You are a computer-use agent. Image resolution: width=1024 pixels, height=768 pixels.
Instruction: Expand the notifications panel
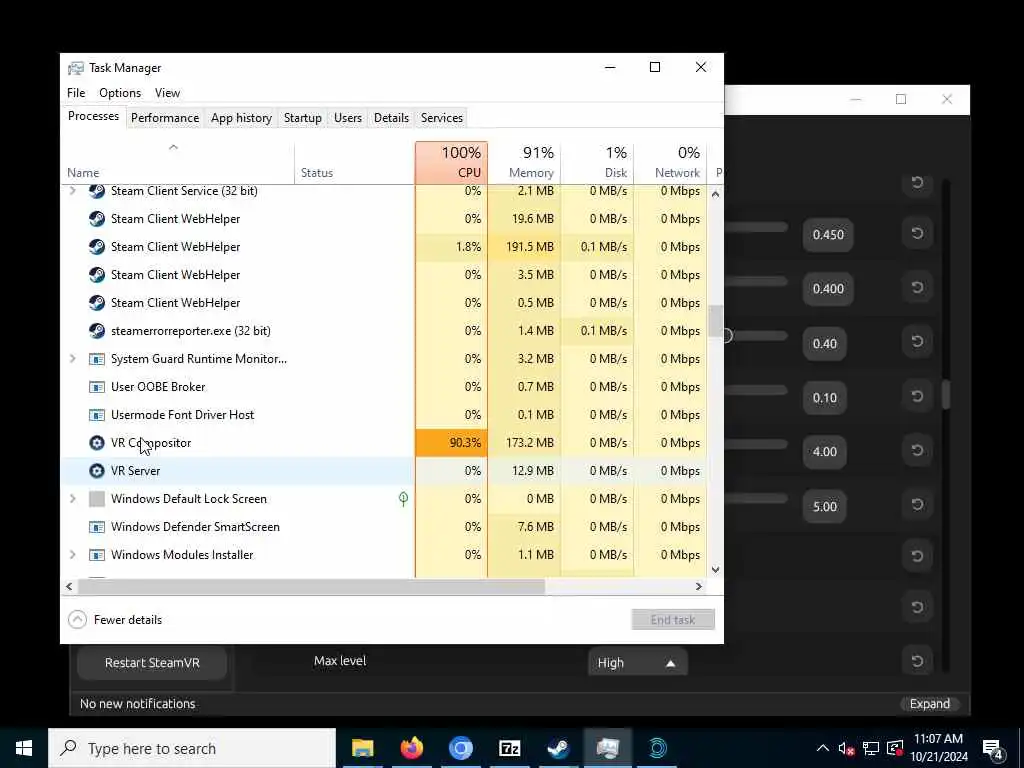tap(930, 704)
